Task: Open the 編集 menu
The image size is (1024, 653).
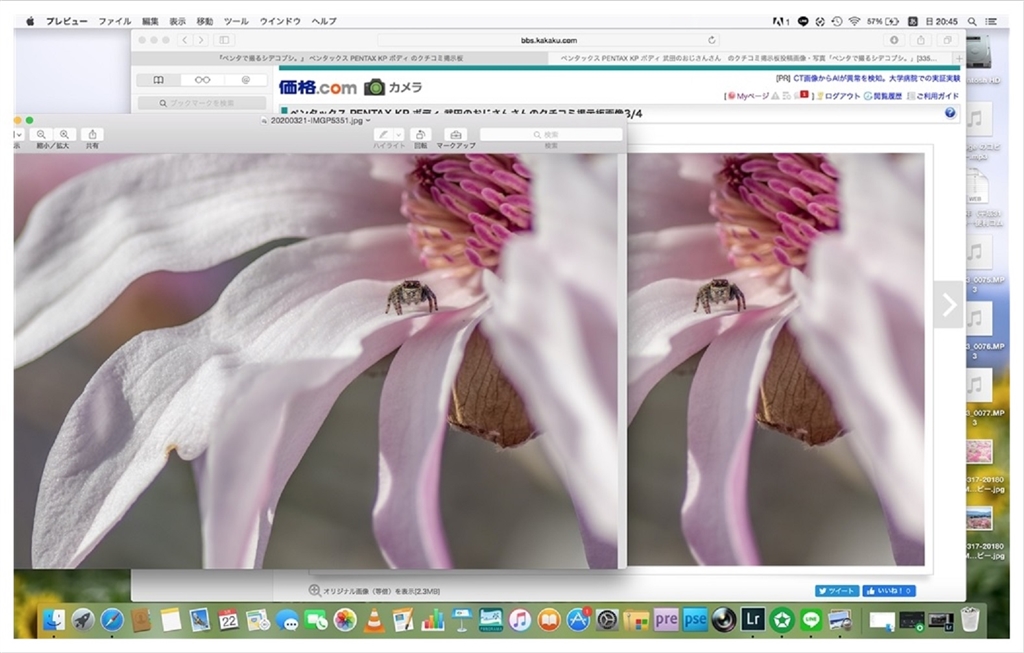Action: pos(150,22)
